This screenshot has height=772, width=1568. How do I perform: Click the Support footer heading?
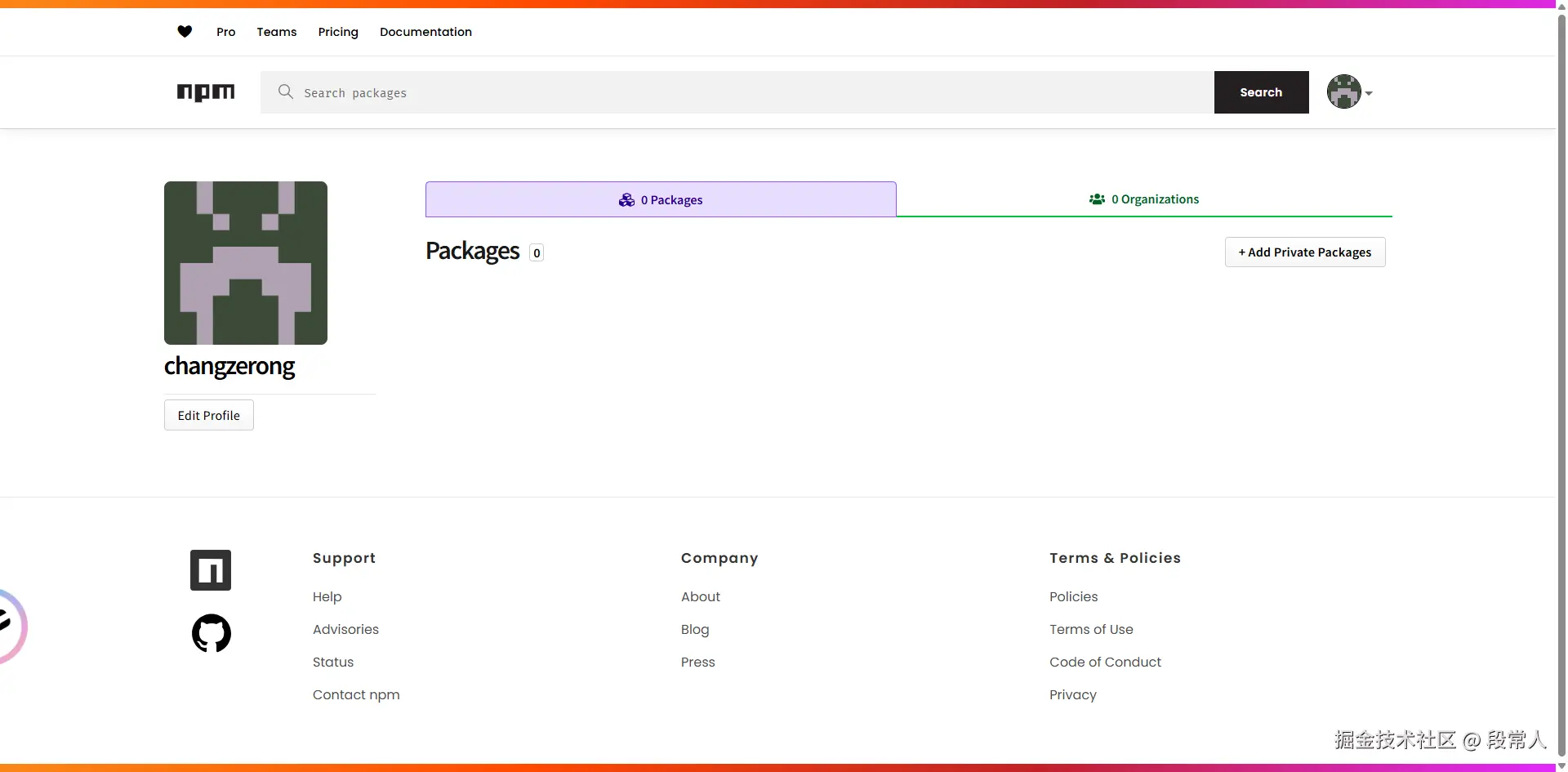click(344, 559)
